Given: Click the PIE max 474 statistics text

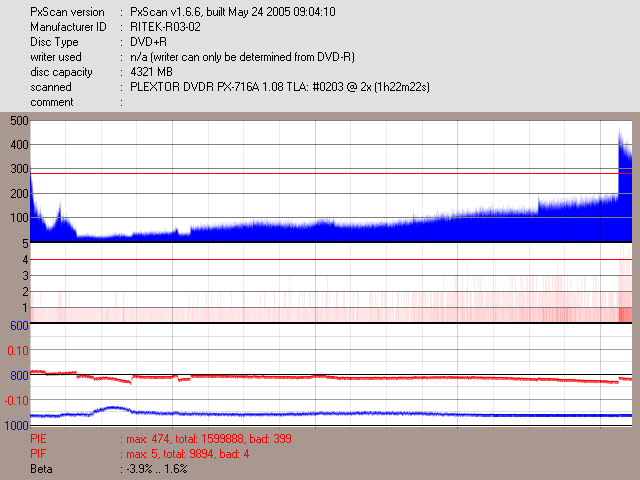Looking at the screenshot, I should click(209, 439).
